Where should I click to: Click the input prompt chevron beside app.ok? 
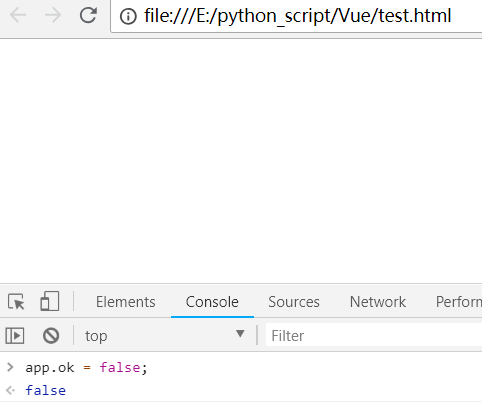[10, 367]
